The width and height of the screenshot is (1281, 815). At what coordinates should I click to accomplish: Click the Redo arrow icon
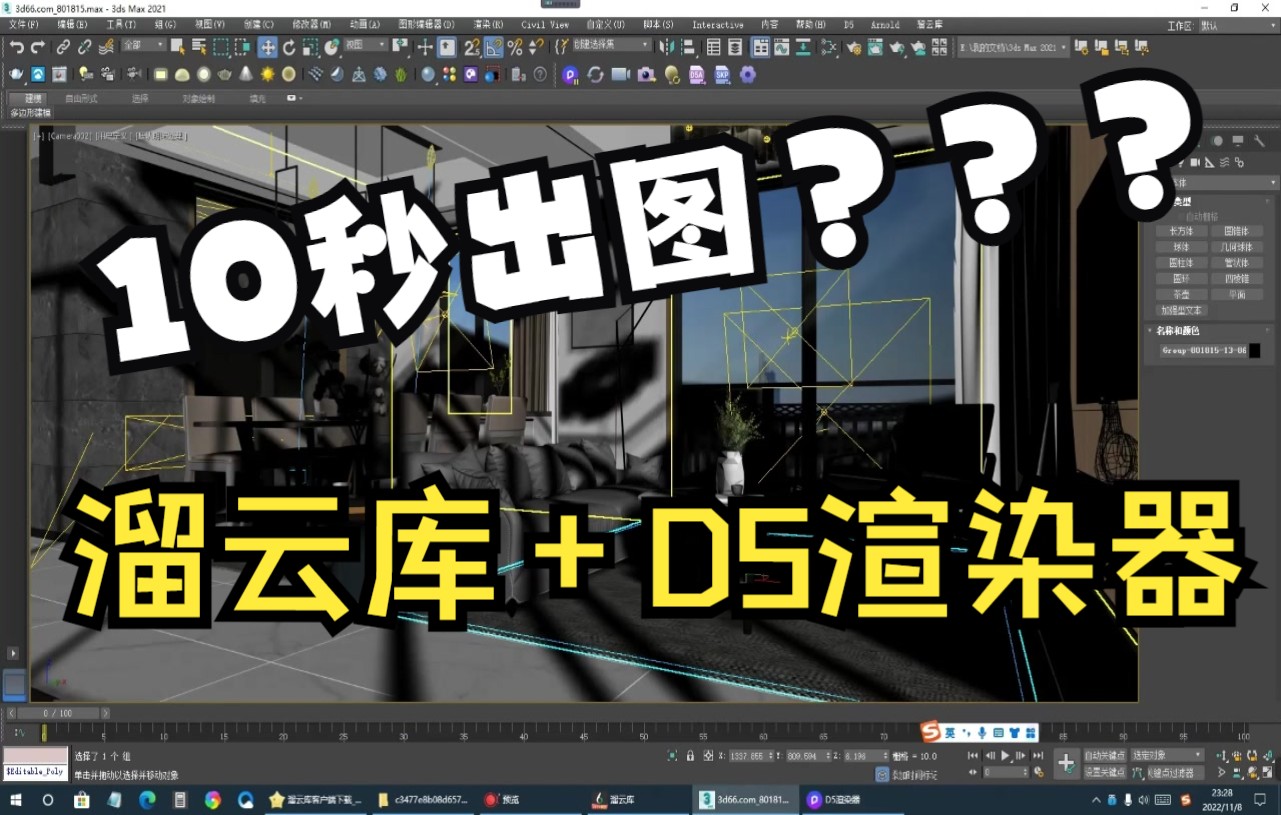pyautogui.click(x=37, y=46)
